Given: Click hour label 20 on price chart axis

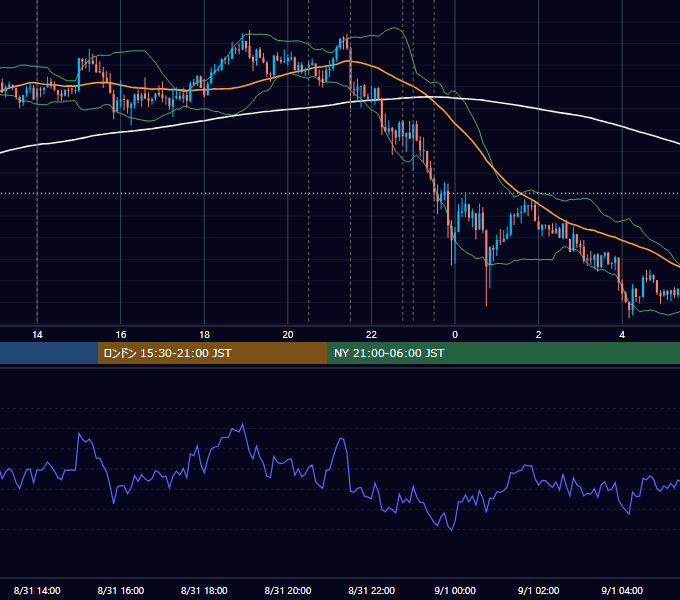Looking at the screenshot, I should 288,335.
